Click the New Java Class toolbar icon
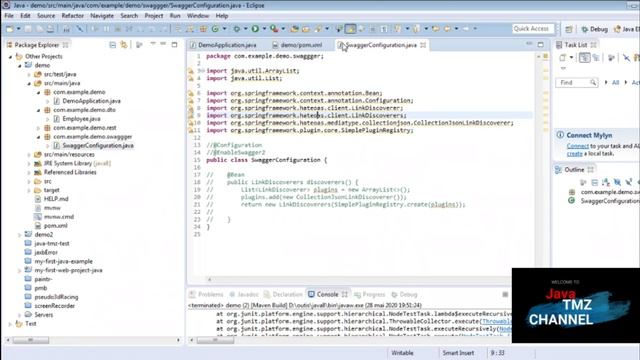 (215, 29)
